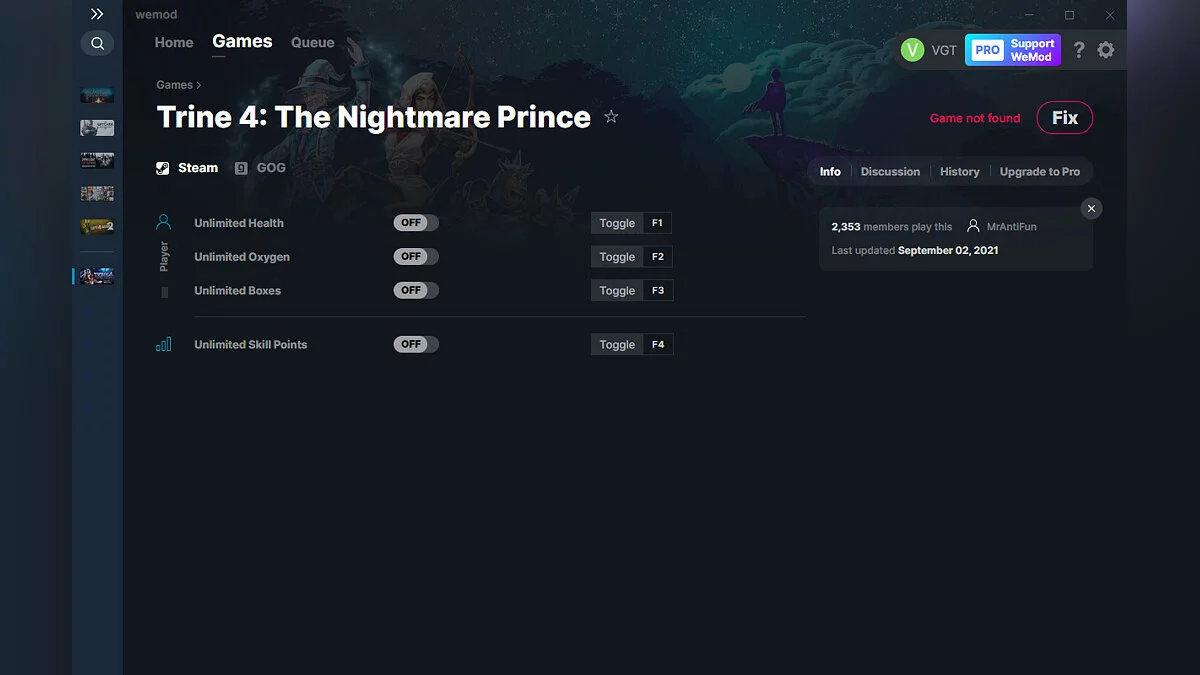Image resolution: width=1200 pixels, height=675 pixels.
Task: Switch to the Discussion tab
Action: click(x=890, y=171)
